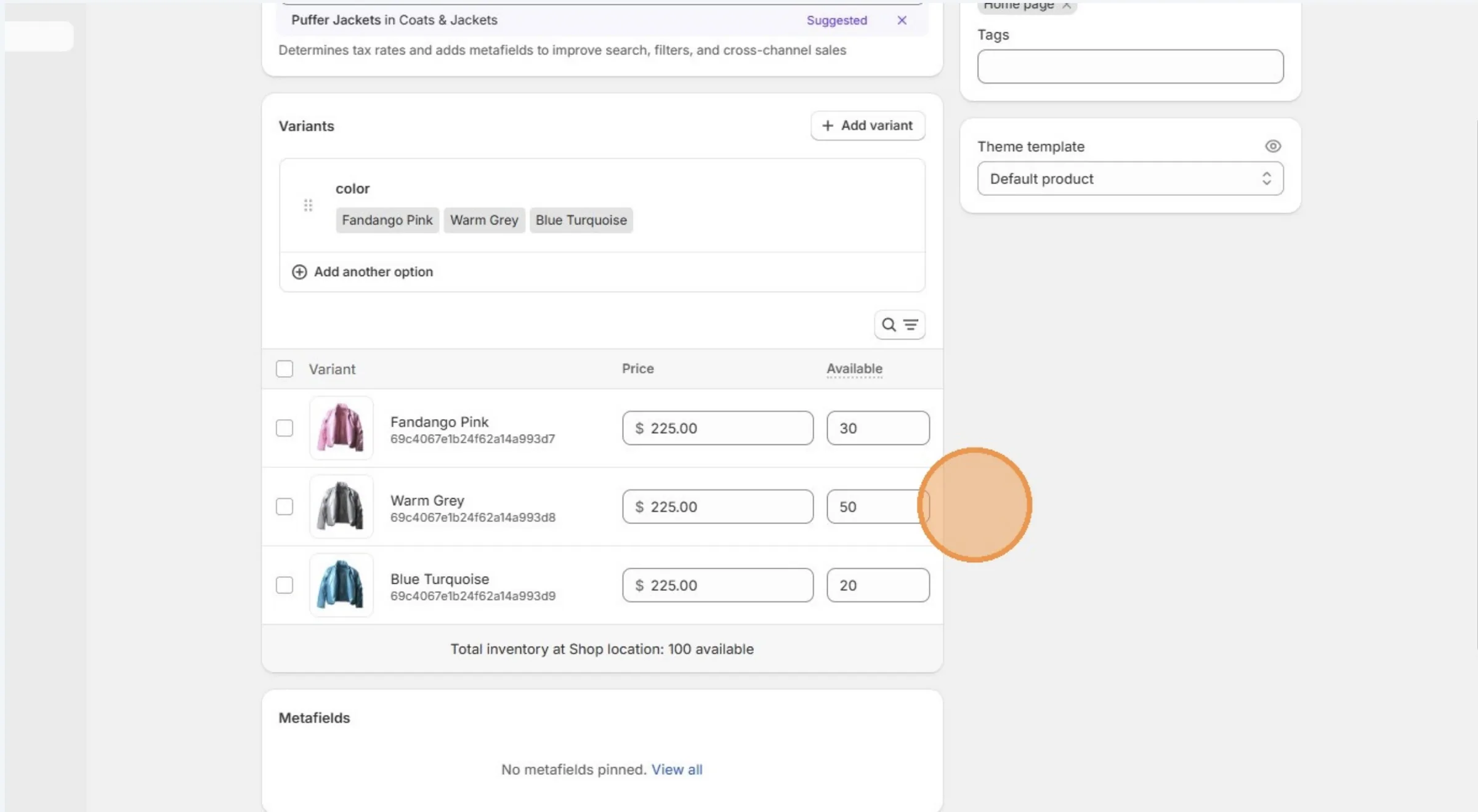Click the Blue Turquoise variant name
Screen dimensions: 1478x812
click(x=440, y=579)
